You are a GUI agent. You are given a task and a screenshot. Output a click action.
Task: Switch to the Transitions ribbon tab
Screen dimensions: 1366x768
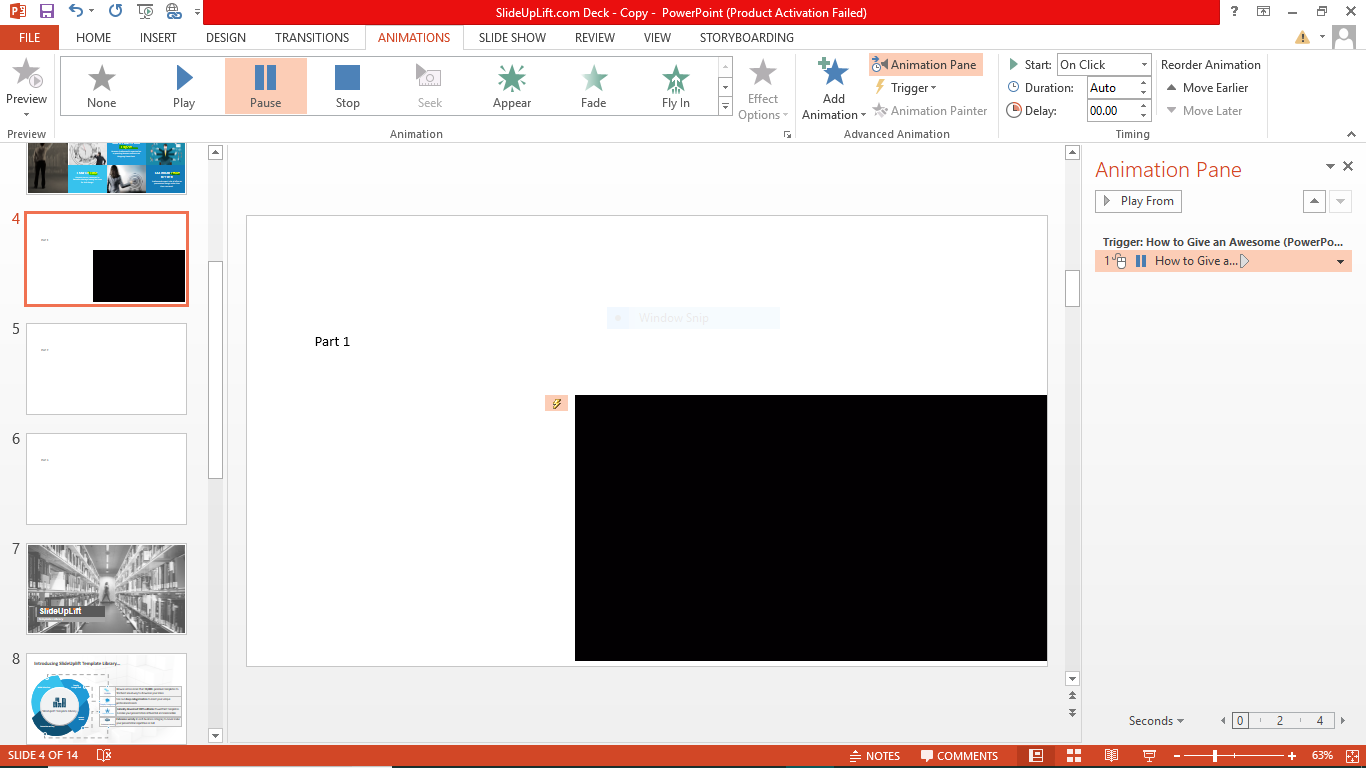(311, 38)
